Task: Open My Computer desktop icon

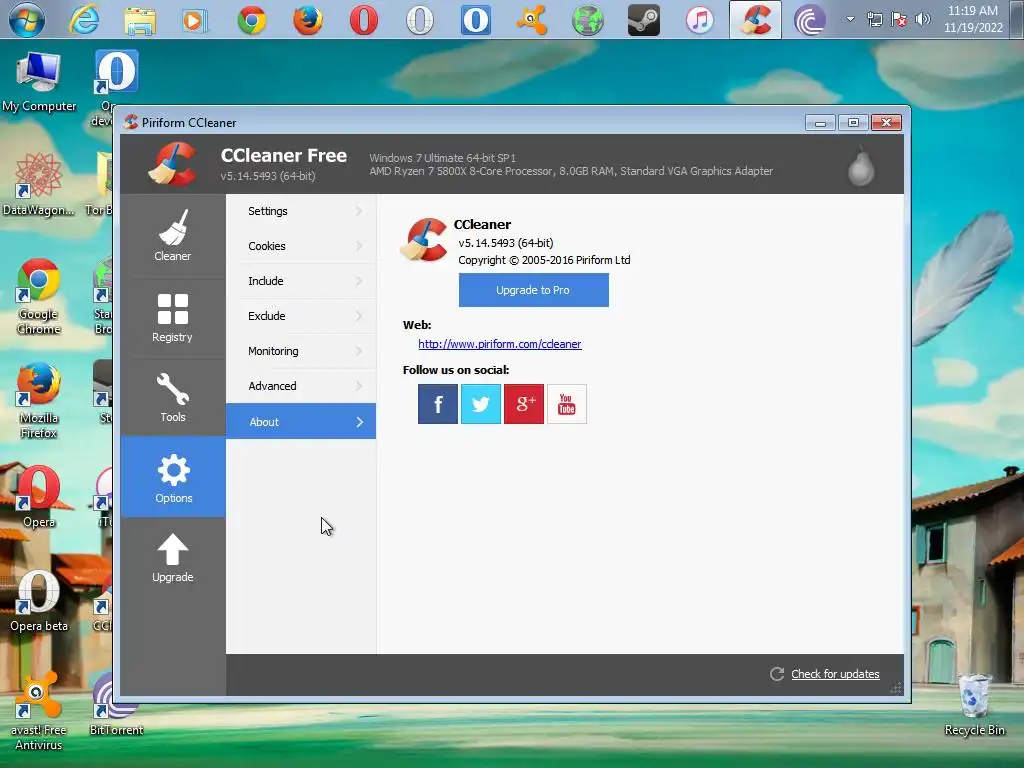Action: [39, 82]
